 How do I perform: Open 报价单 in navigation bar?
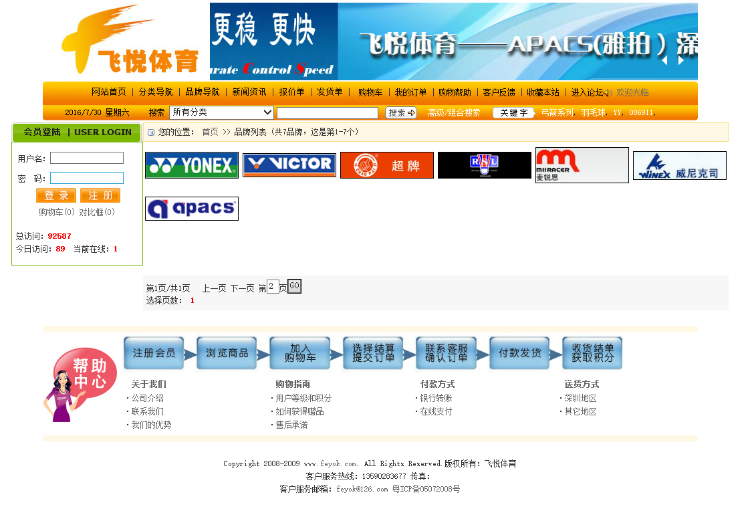click(x=292, y=92)
